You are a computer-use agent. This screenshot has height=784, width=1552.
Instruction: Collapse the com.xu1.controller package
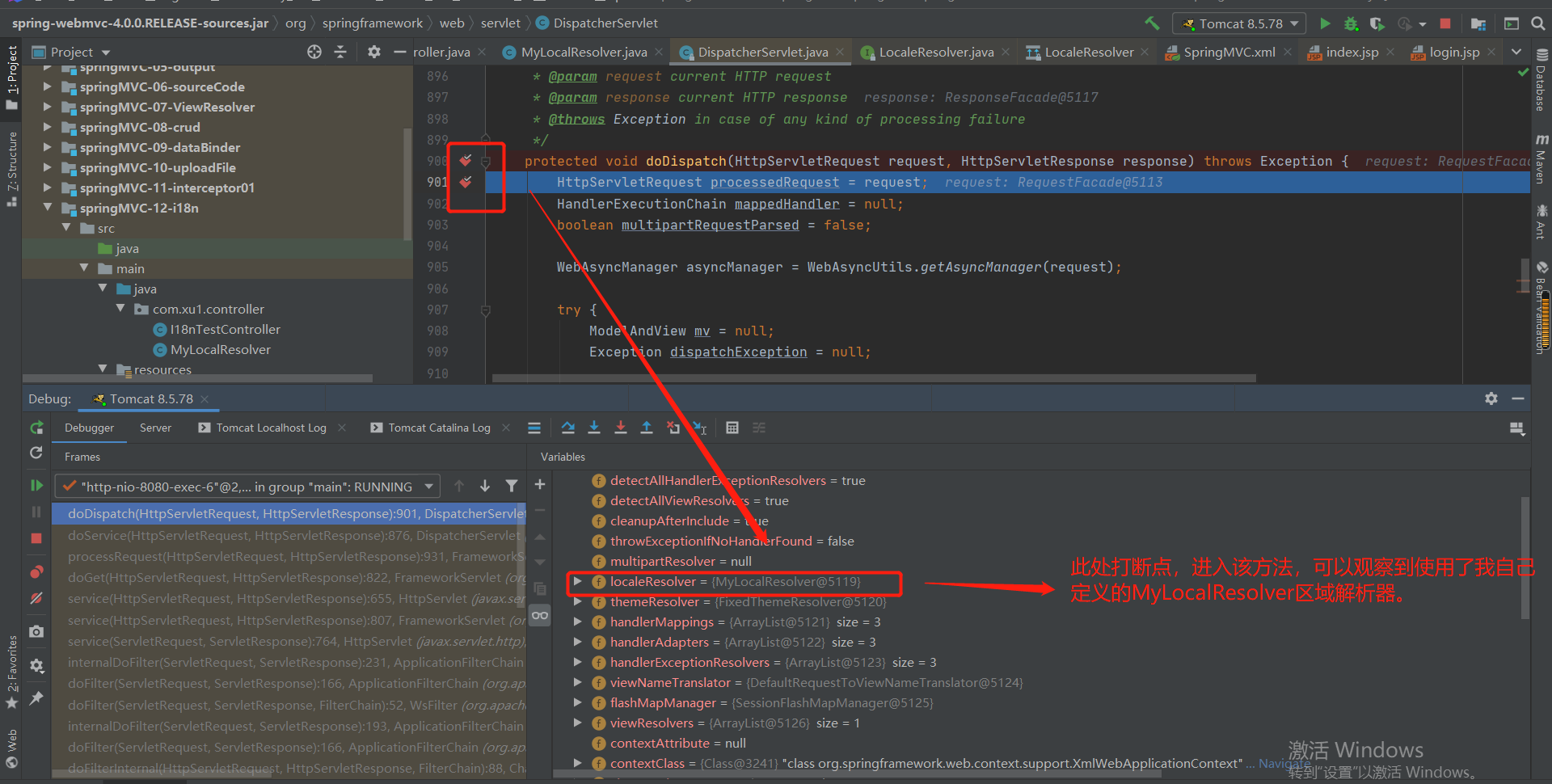tap(120, 309)
